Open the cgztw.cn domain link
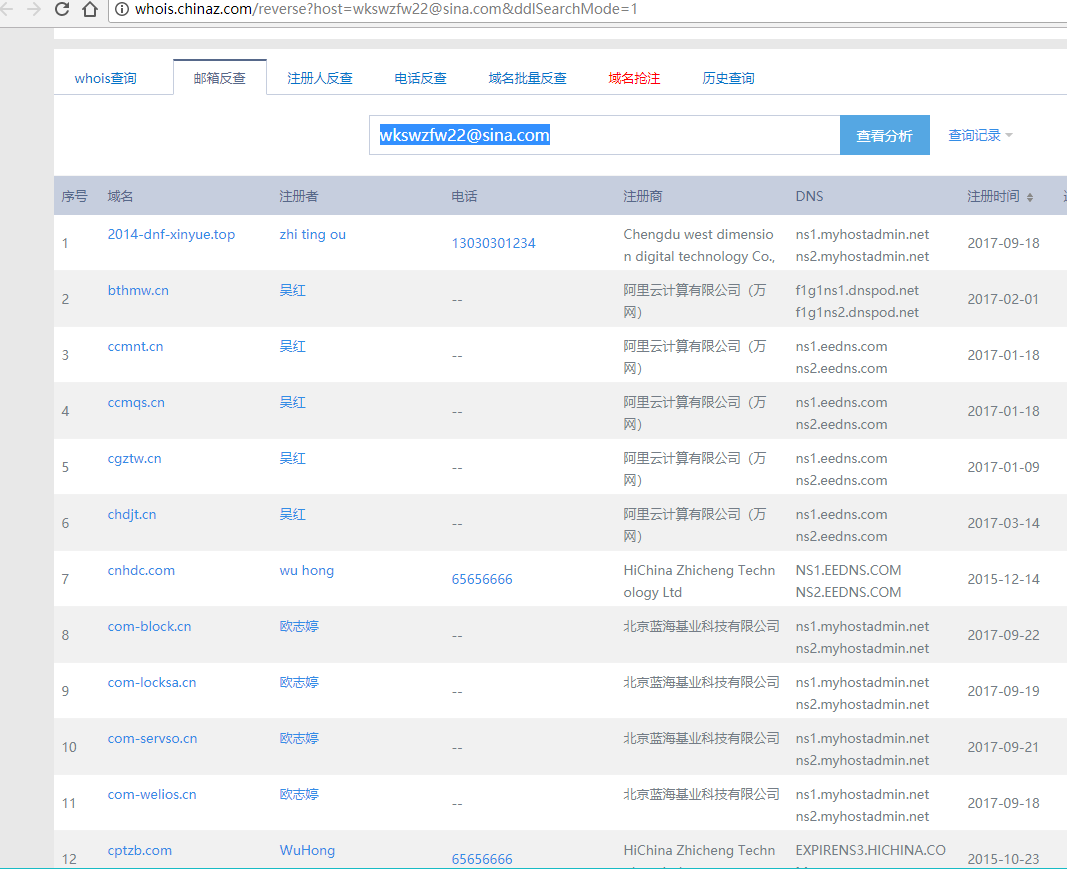Viewport: 1067px width, 869px height. tap(135, 458)
